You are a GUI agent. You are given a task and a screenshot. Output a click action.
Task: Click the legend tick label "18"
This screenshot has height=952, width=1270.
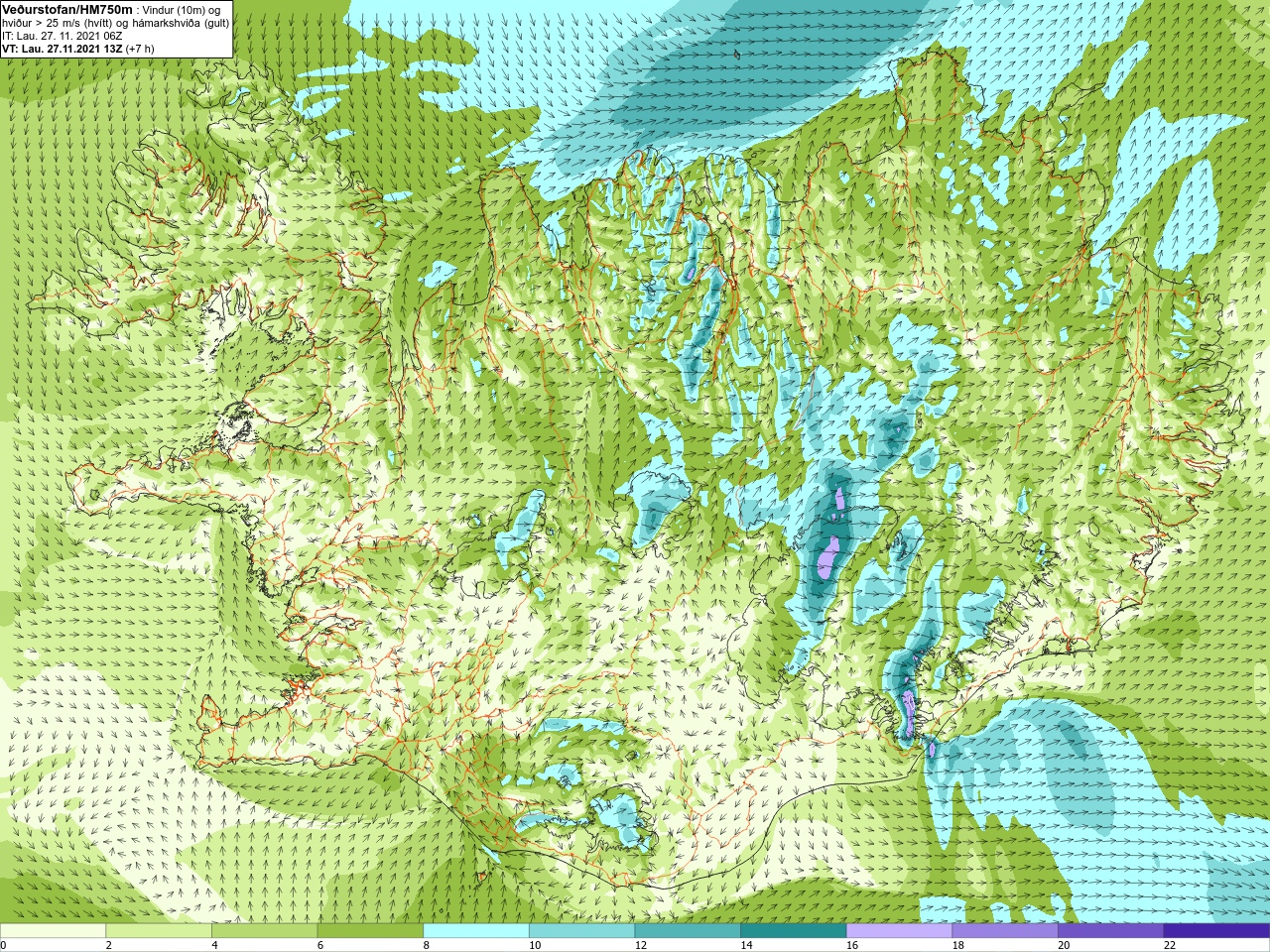(x=957, y=945)
